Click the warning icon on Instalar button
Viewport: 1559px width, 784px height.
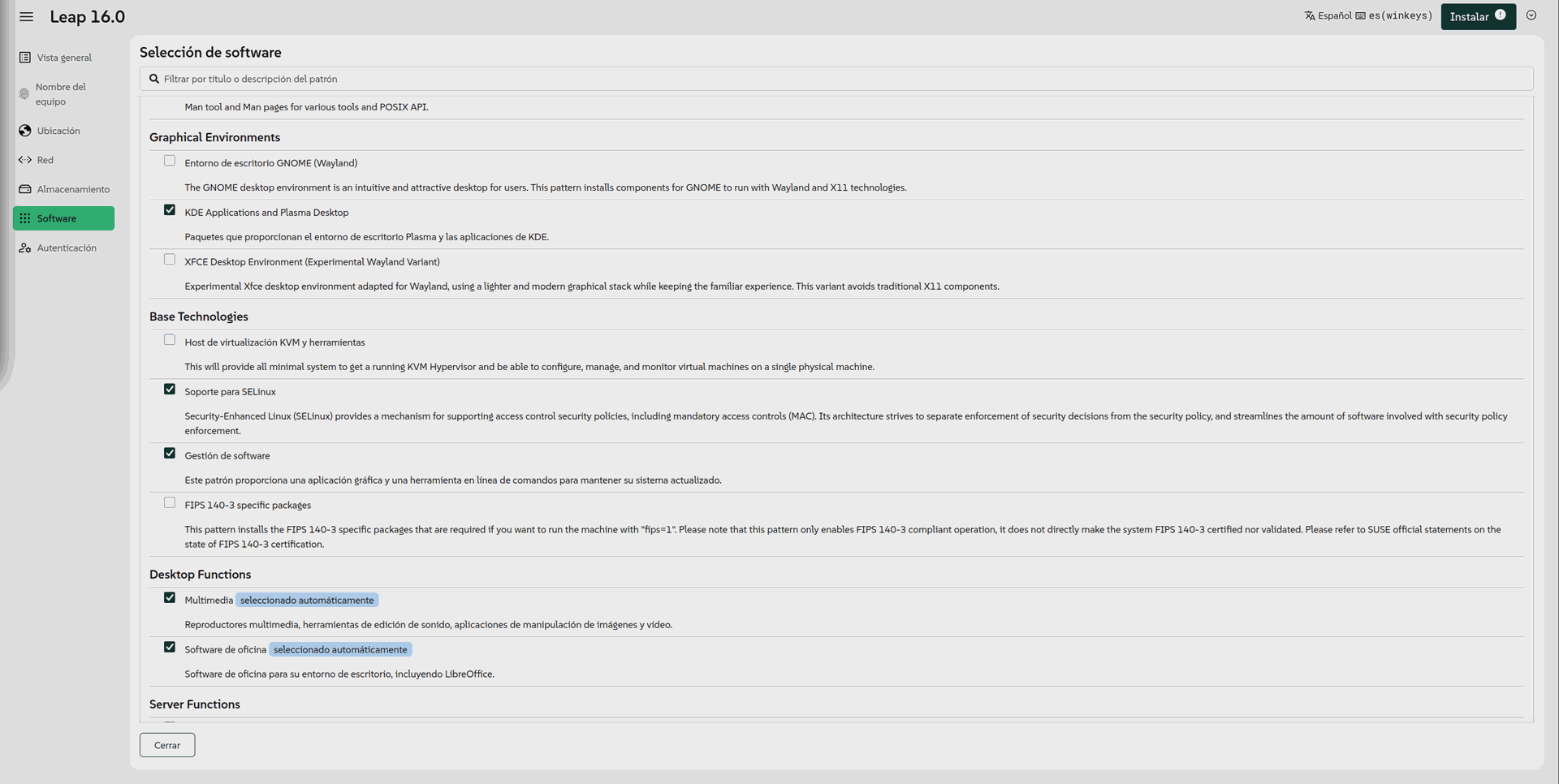click(1501, 15)
